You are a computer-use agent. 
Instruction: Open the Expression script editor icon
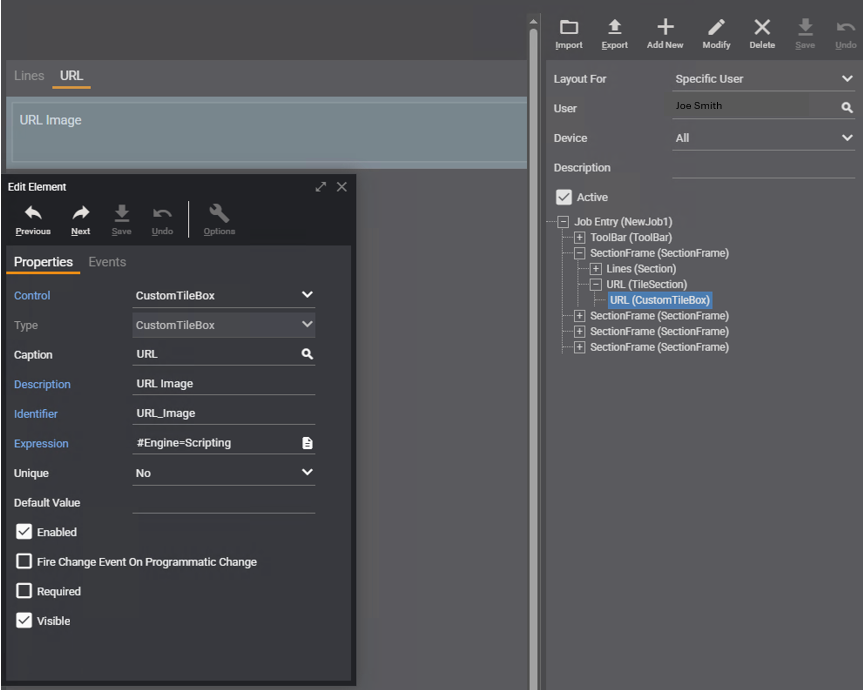click(x=307, y=443)
